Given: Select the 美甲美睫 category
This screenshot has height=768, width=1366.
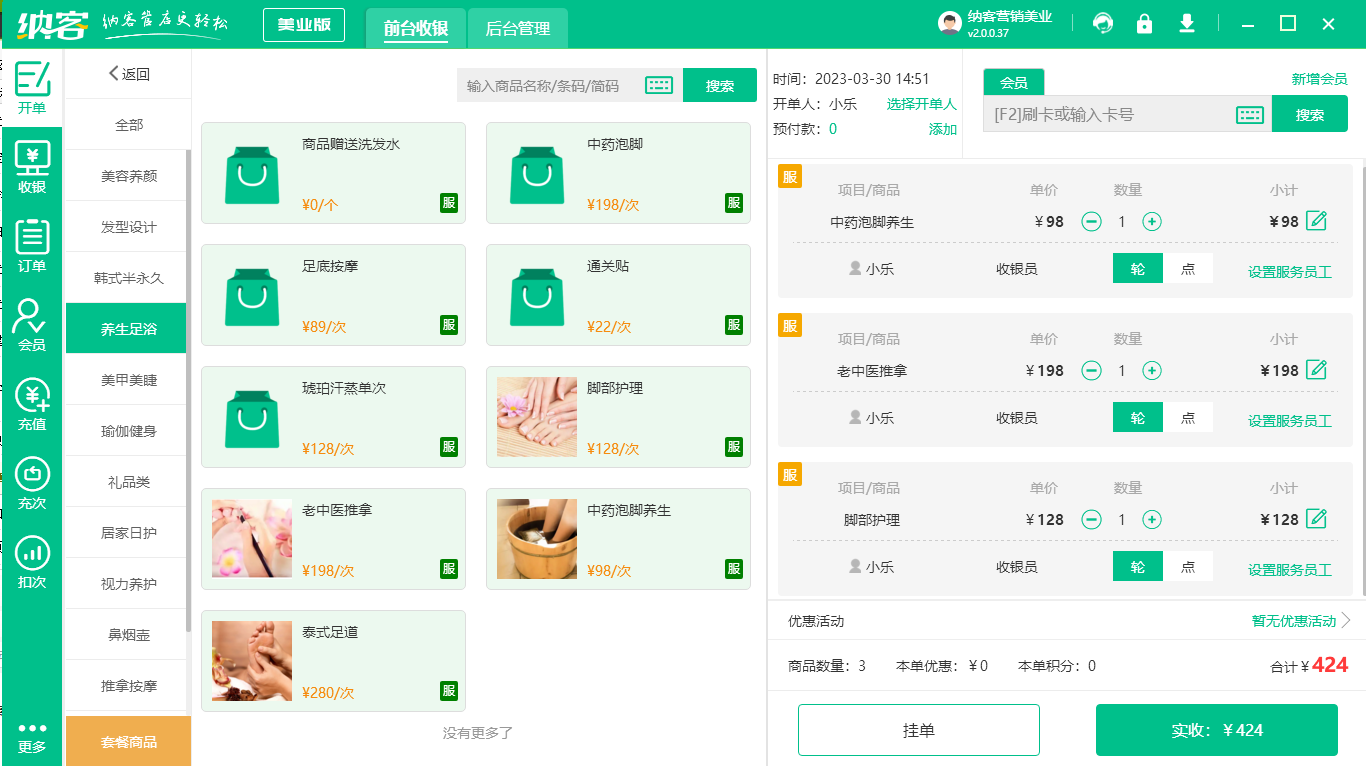Looking at the screenshot, I should pyautogui.click(x=128, y=380).
